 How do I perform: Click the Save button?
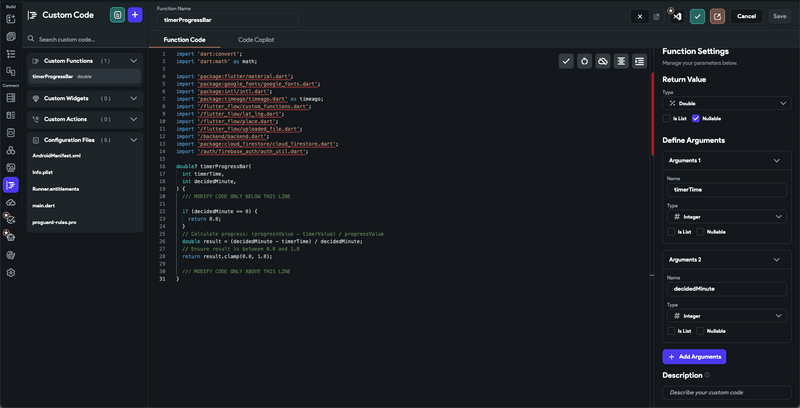point(780,16)
